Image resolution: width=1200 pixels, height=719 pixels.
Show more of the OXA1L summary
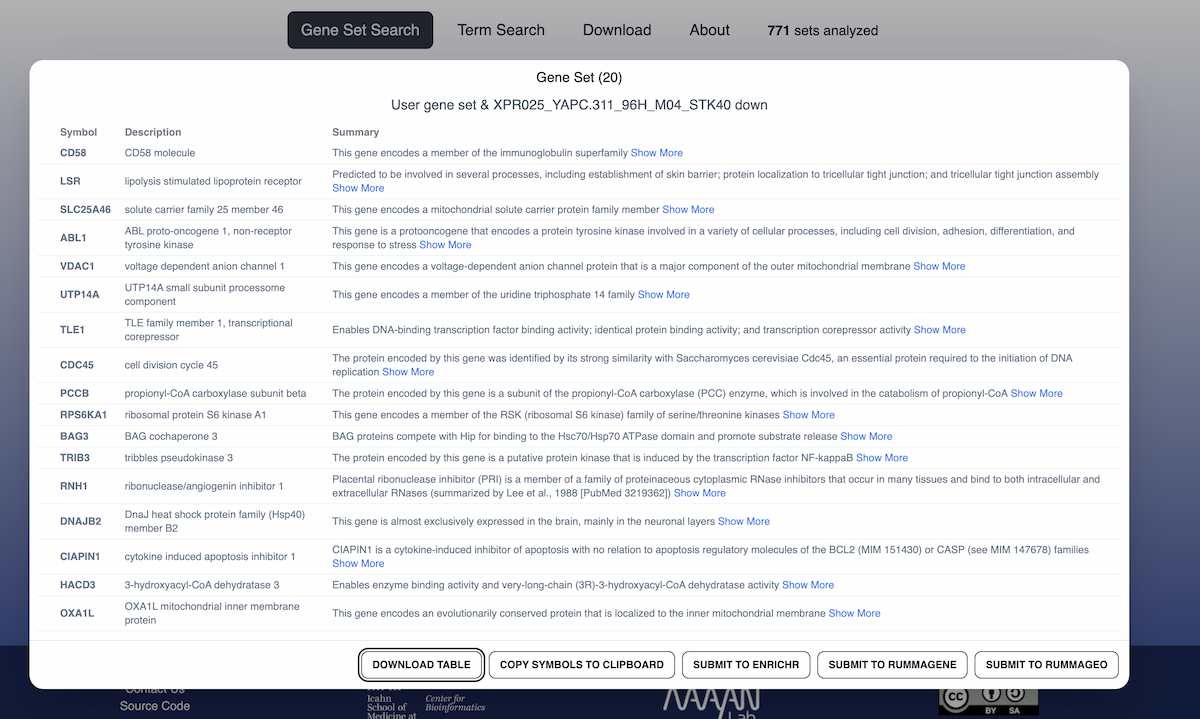tap(854, 613)
